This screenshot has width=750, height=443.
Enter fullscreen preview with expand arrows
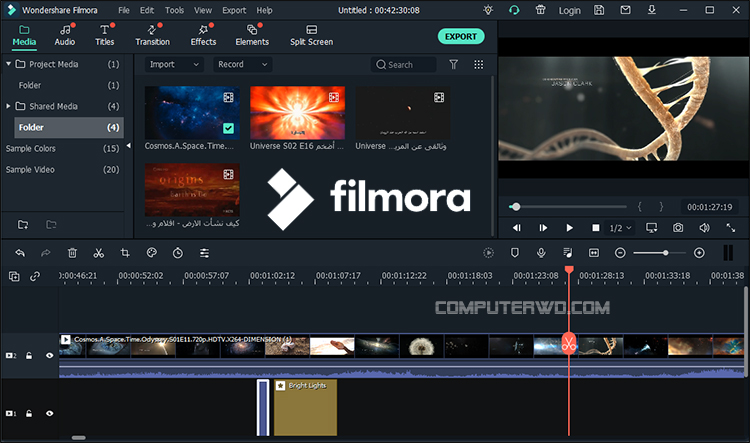(730, 228)
